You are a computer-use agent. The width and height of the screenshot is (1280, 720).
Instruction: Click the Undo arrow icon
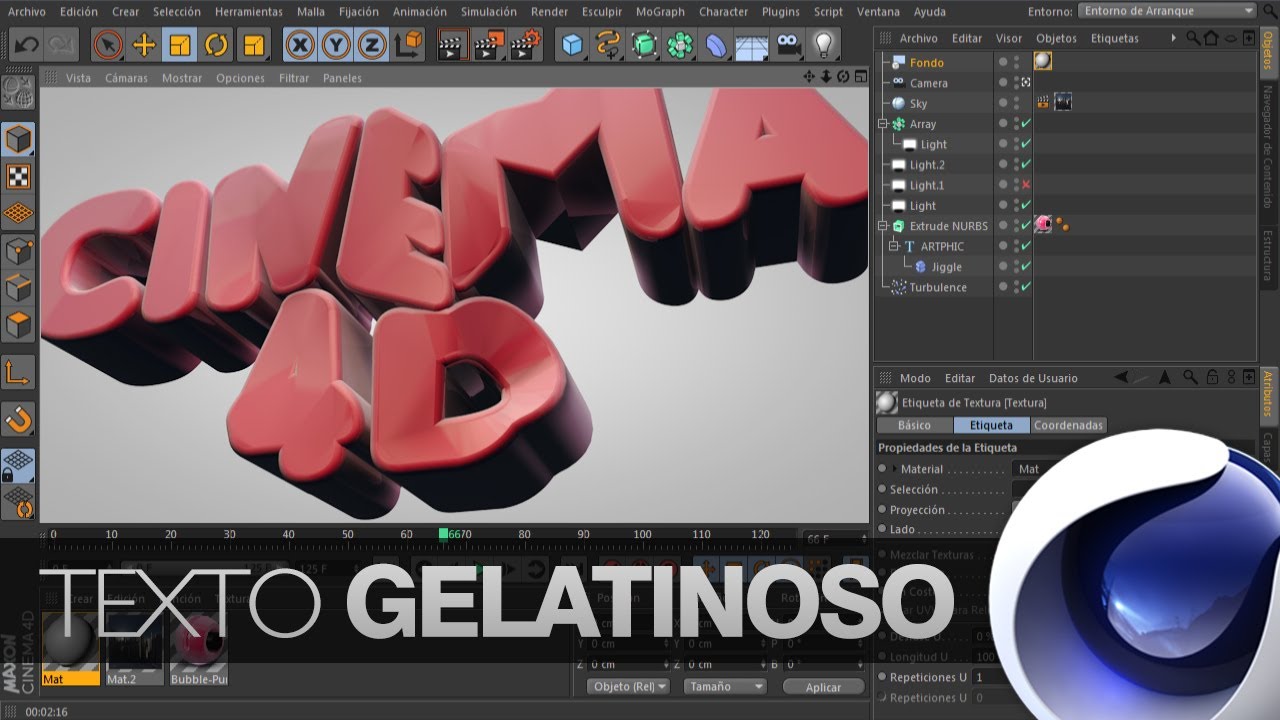[27, 45]
